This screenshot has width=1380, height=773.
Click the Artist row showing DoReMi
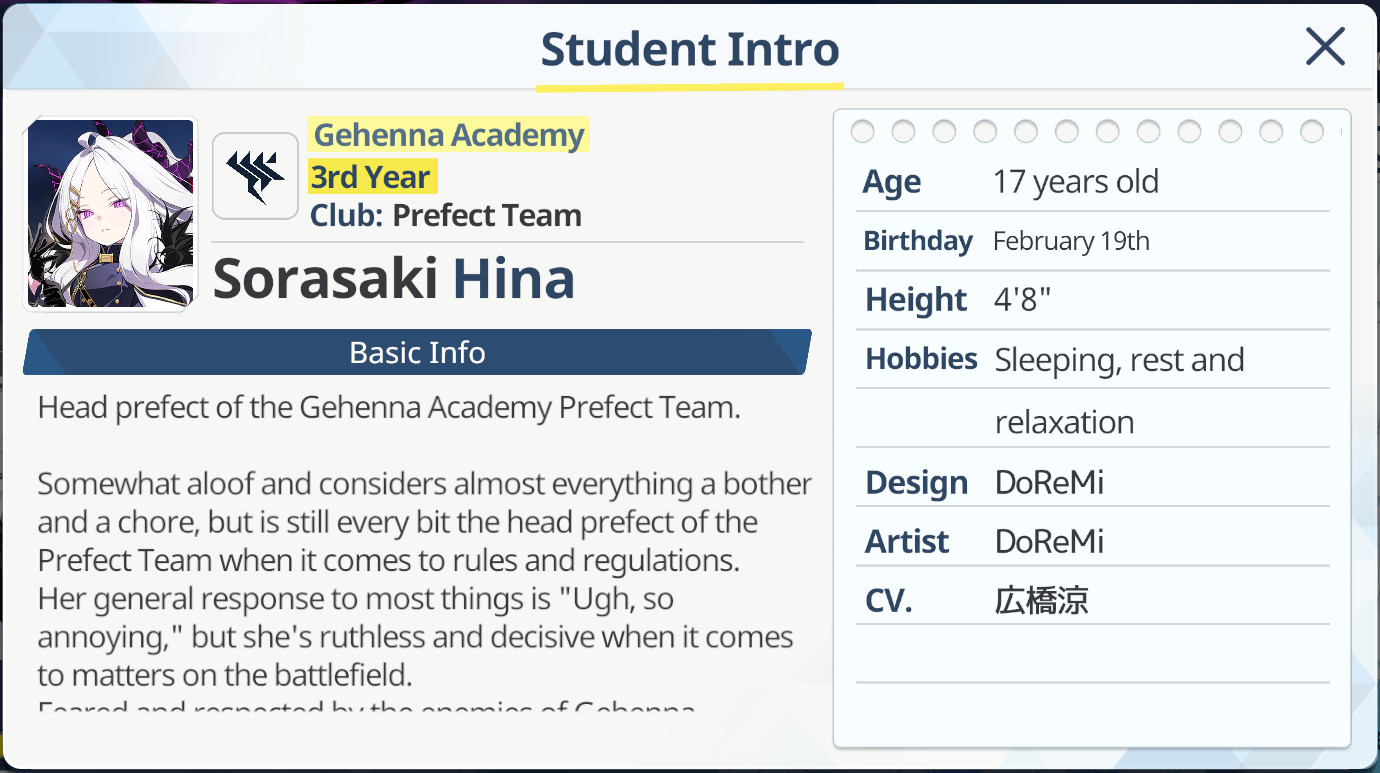(1049, 541)
